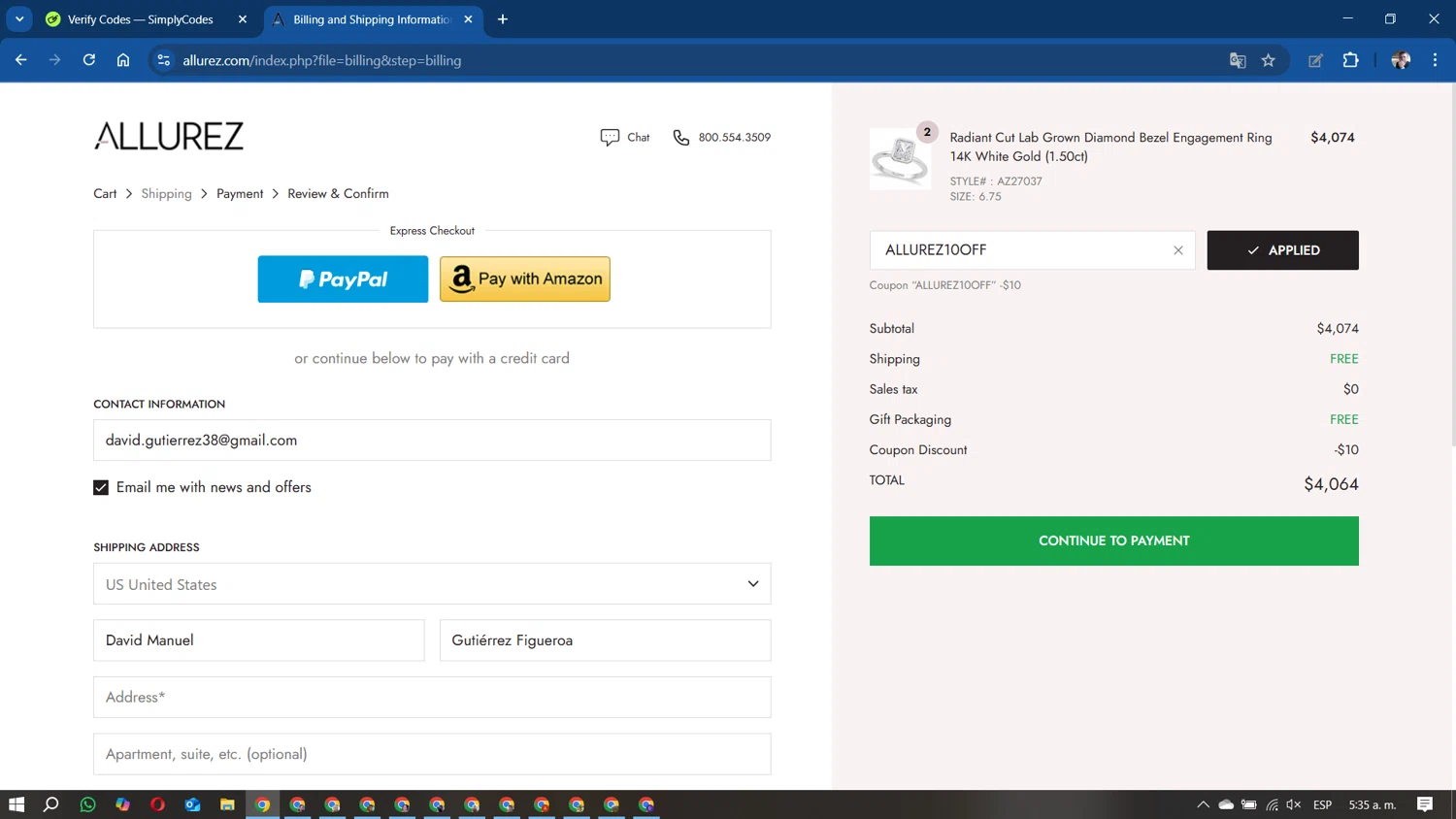Bookmark this page with the star icon
The image size is (1456, 819).
[1269, 60]
